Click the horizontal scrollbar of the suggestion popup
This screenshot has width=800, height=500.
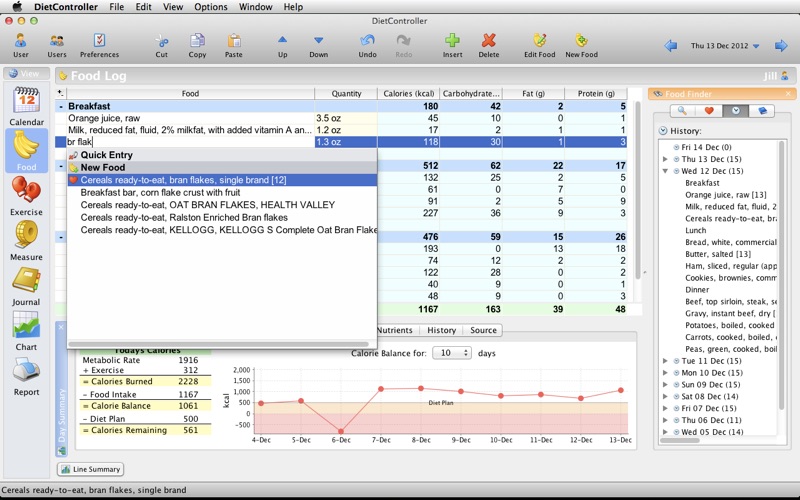[x=218, y=344]
